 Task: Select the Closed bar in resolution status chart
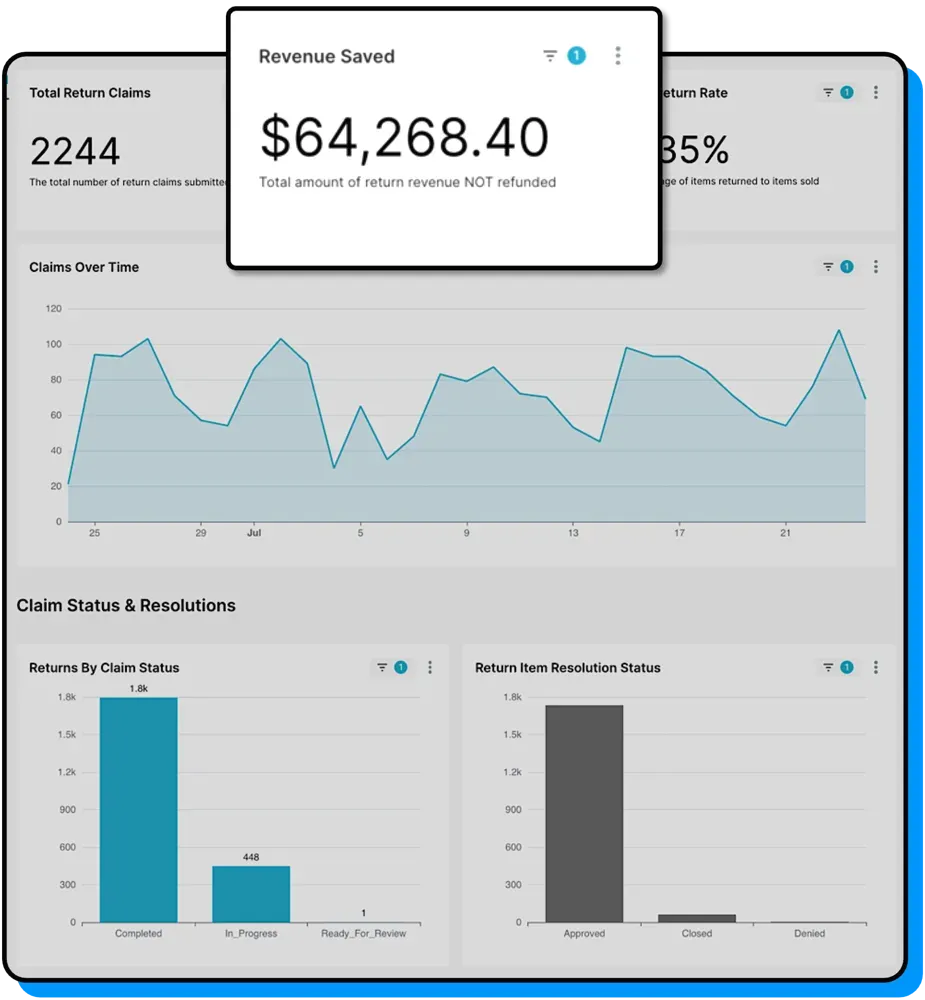696,915
